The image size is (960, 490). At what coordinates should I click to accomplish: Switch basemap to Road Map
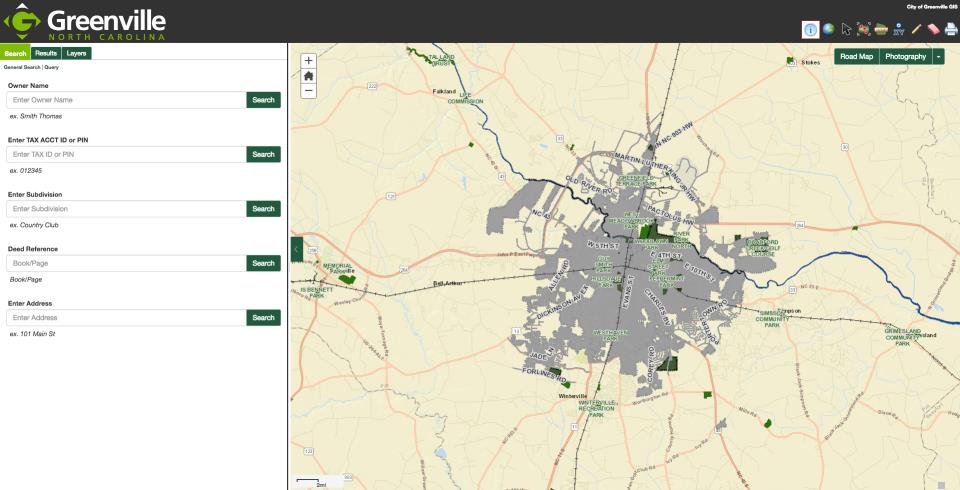click(x=856, y=57)
